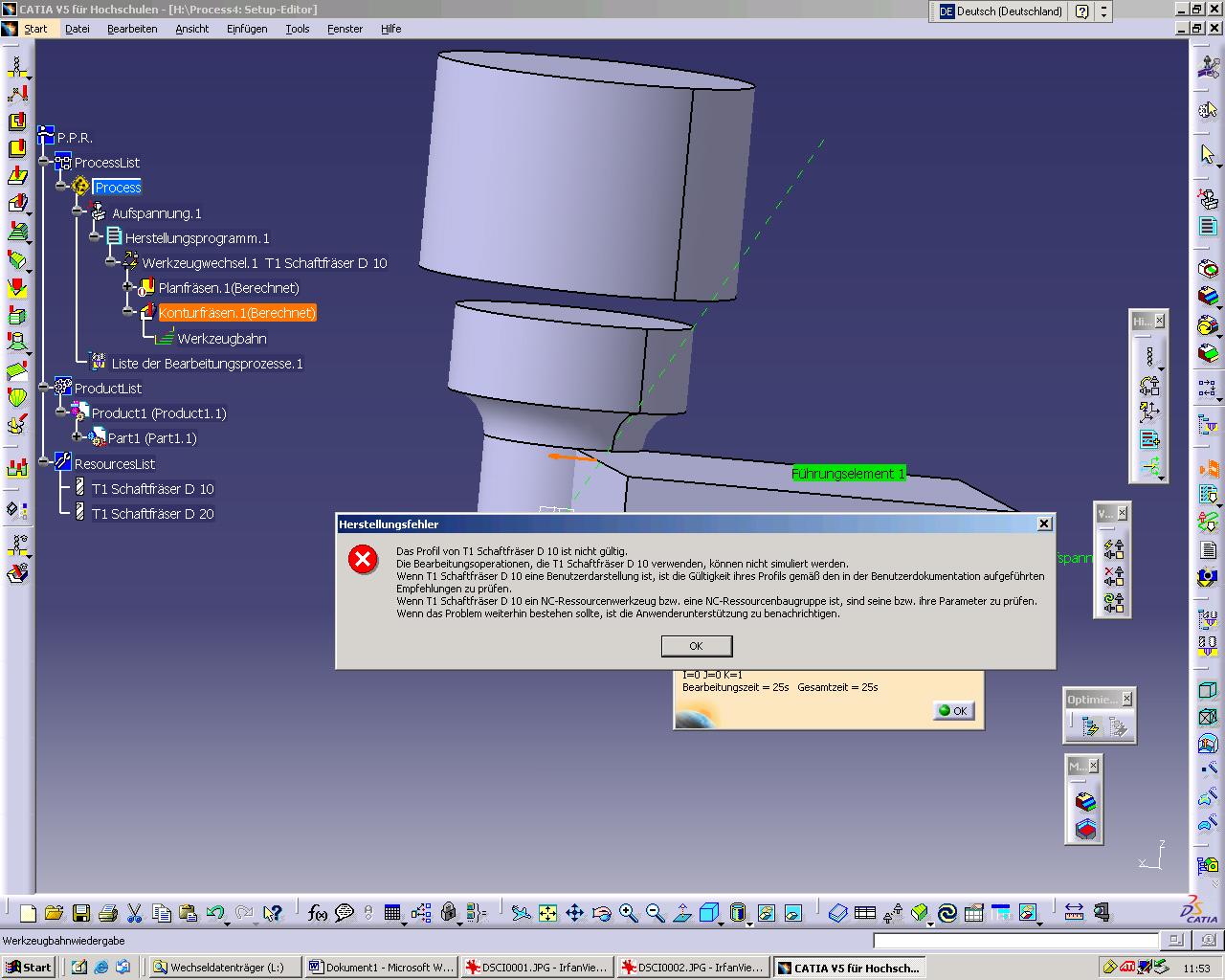Open the Hilfe menu

pyautogui.click(x=391, y=29)
